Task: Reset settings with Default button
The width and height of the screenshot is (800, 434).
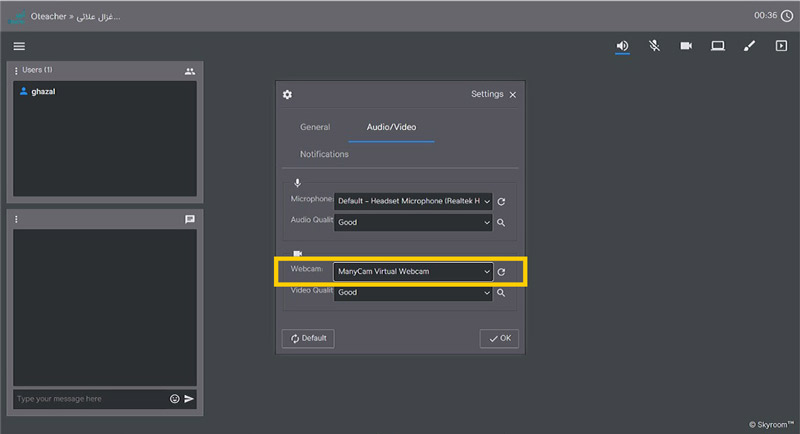Action: coord(308,338)
